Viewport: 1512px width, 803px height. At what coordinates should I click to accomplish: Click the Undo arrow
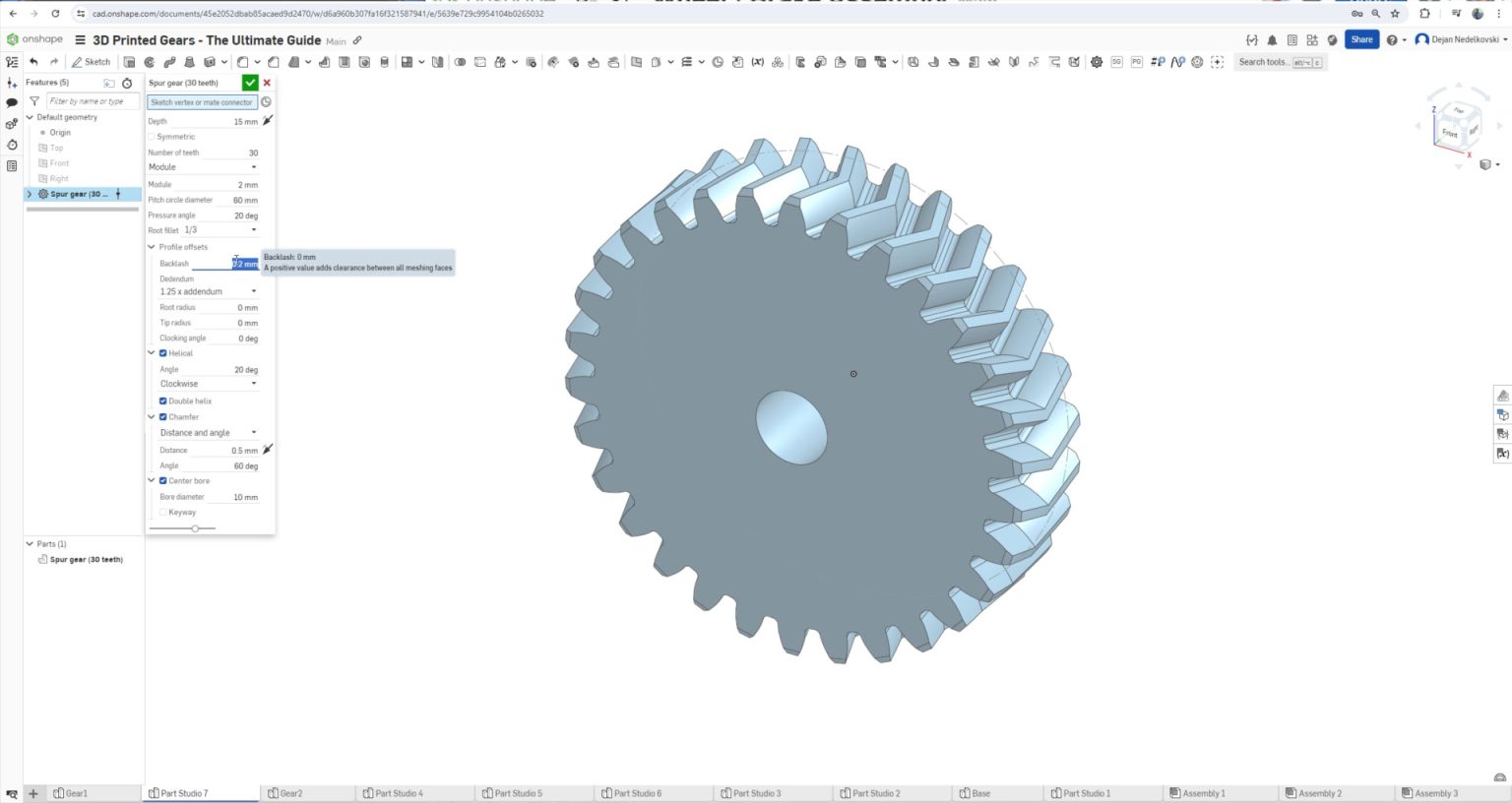pos(32,61)
